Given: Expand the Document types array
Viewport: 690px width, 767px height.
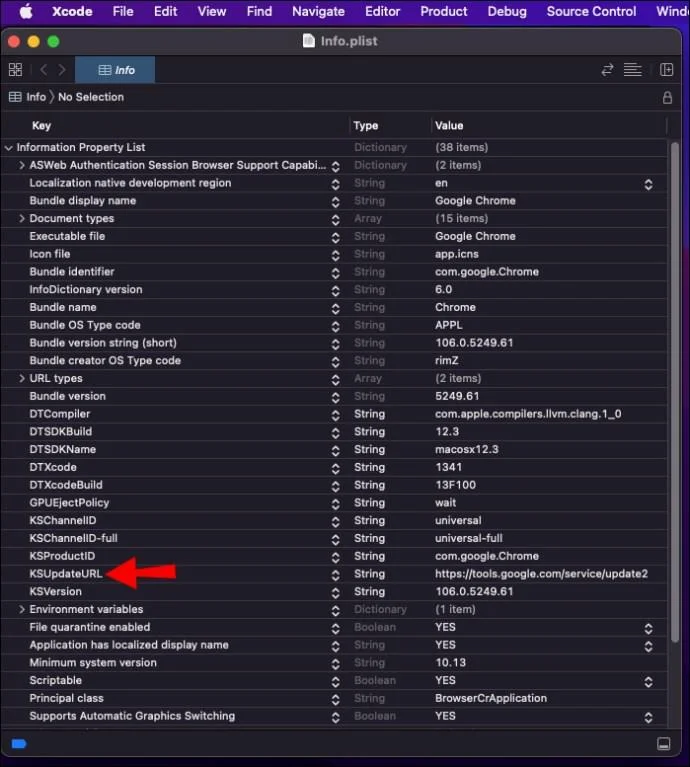Looking at the screenshot, I should coord(22,219).
